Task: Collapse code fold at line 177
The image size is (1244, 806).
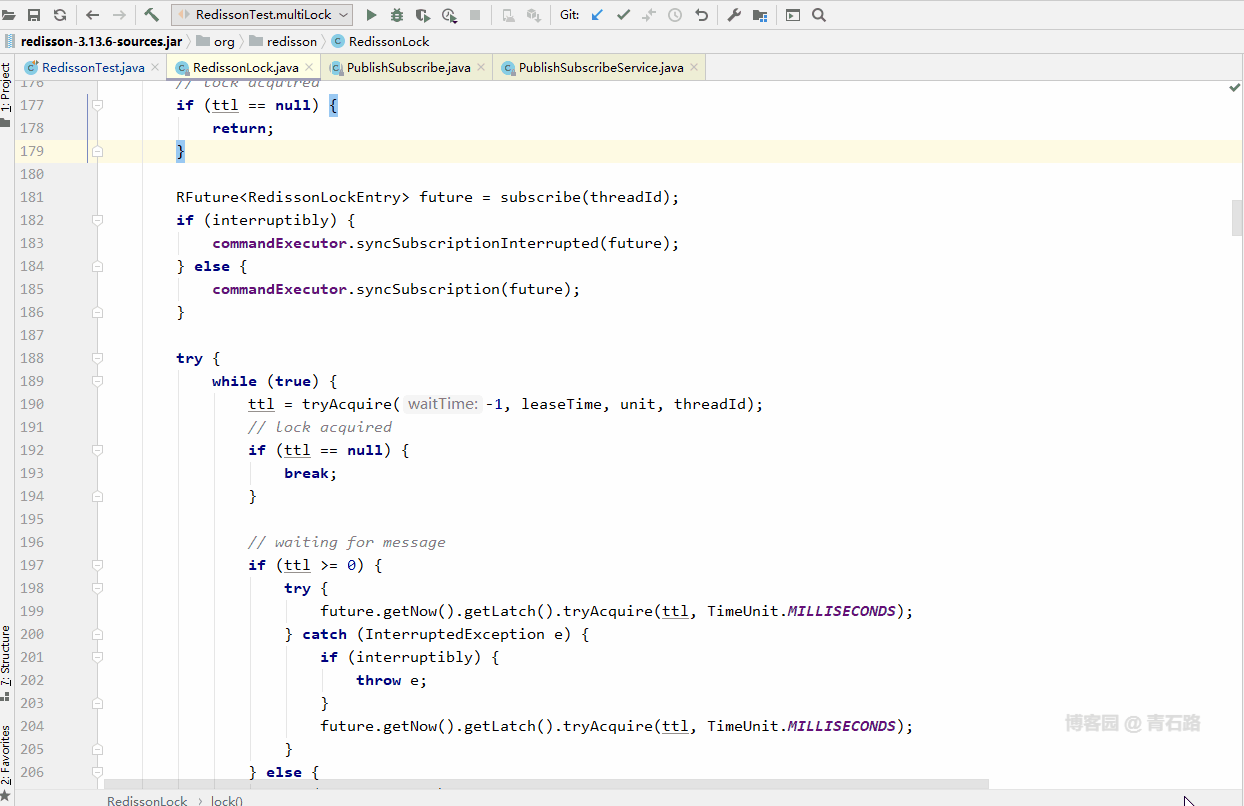Action: pos(98,105)
